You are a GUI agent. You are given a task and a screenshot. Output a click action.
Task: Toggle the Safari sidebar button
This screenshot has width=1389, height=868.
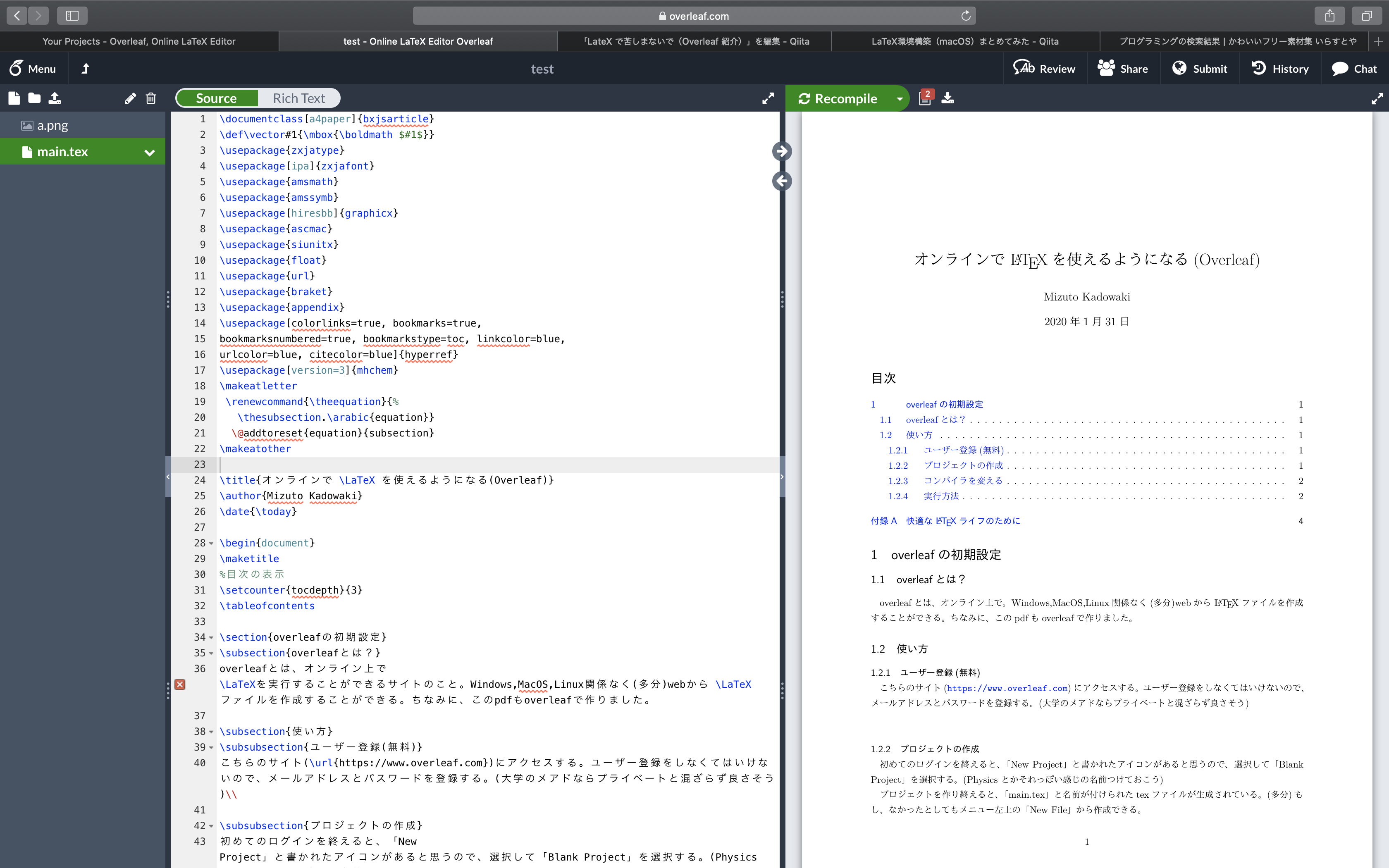(x=72, y=16)
